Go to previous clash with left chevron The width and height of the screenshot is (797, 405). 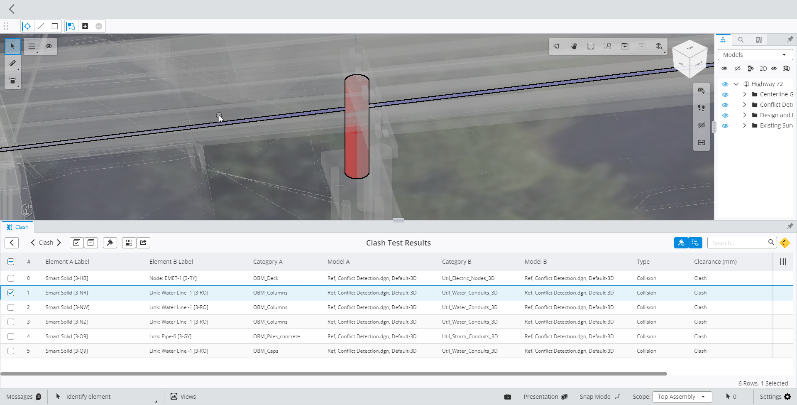click(33, 243)
